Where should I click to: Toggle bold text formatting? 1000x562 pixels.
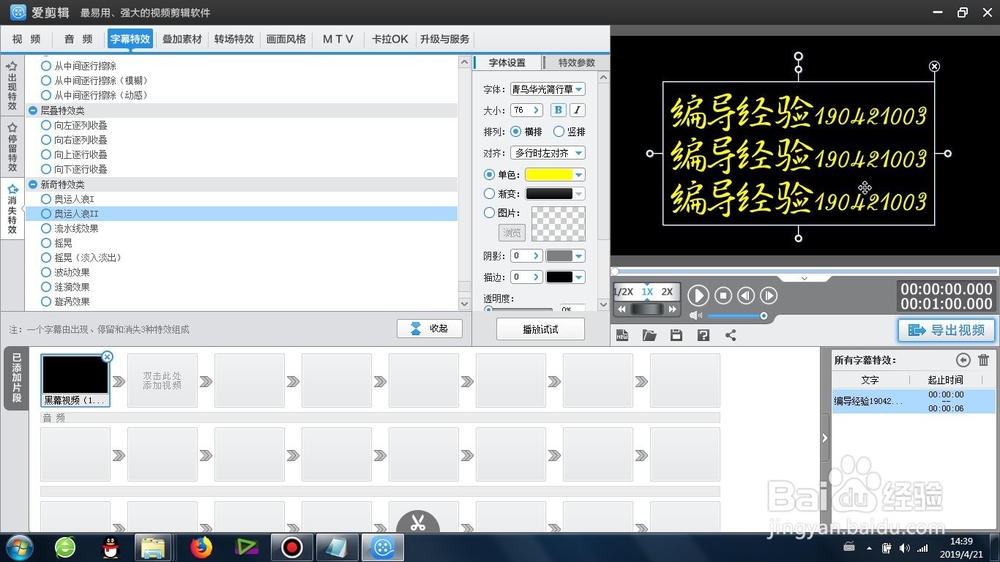tap(558, 110)
